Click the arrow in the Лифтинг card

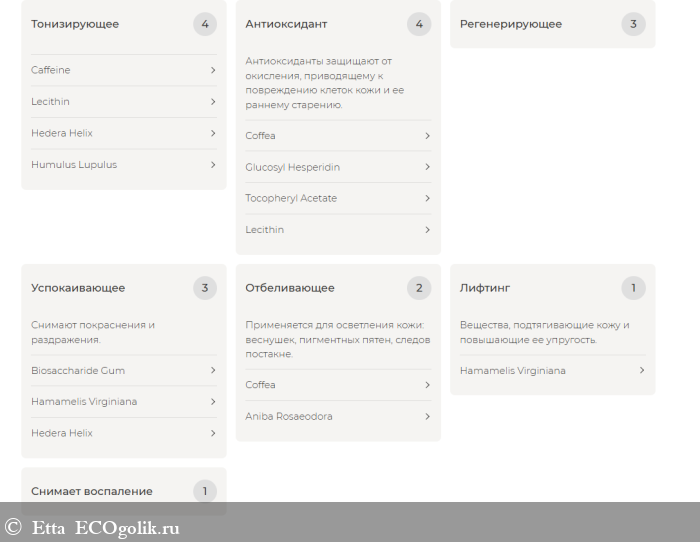pyautogui.click(x=641, y=370)
